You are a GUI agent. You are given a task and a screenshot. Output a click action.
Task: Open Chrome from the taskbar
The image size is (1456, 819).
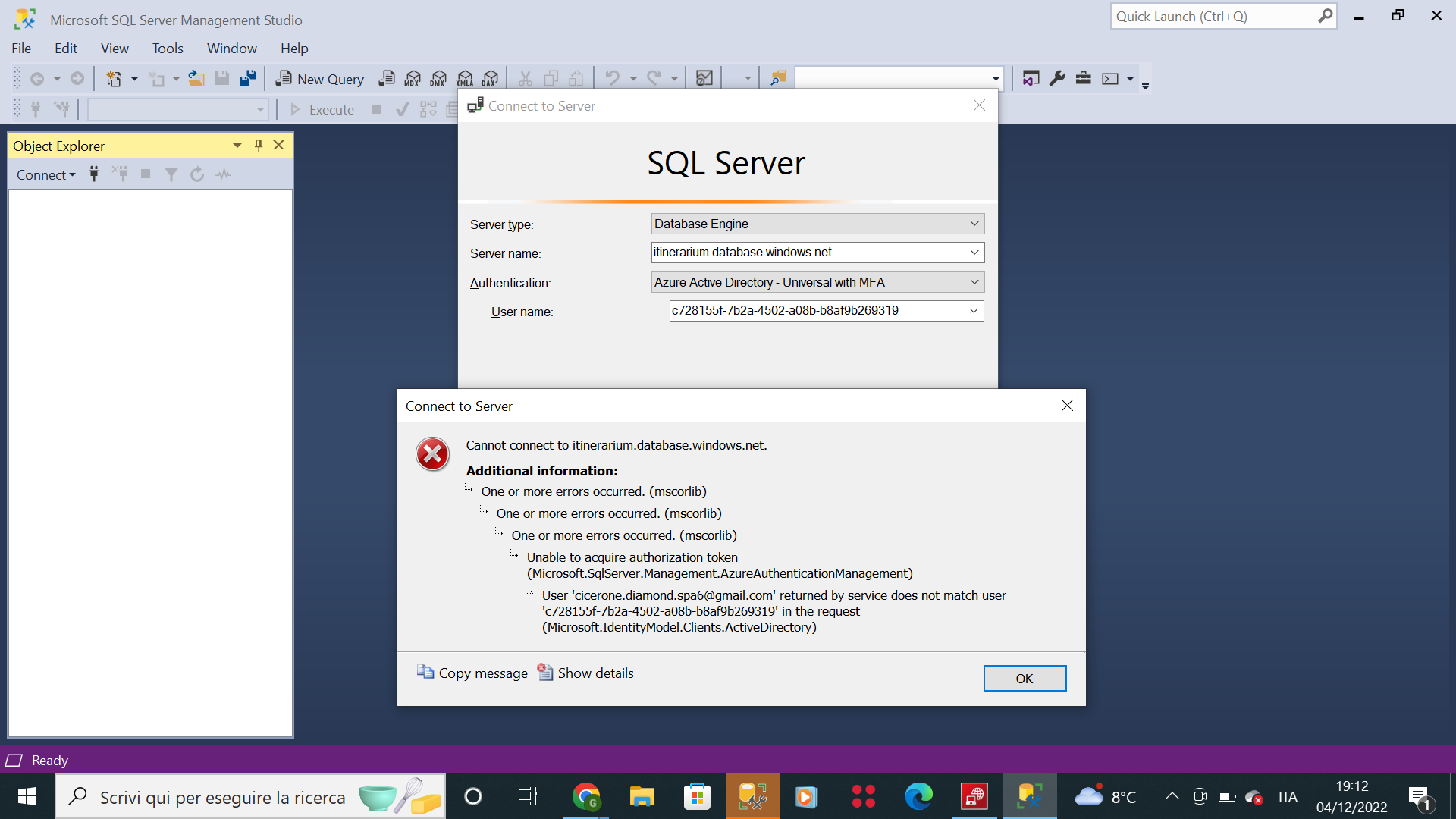click(586, 796)
